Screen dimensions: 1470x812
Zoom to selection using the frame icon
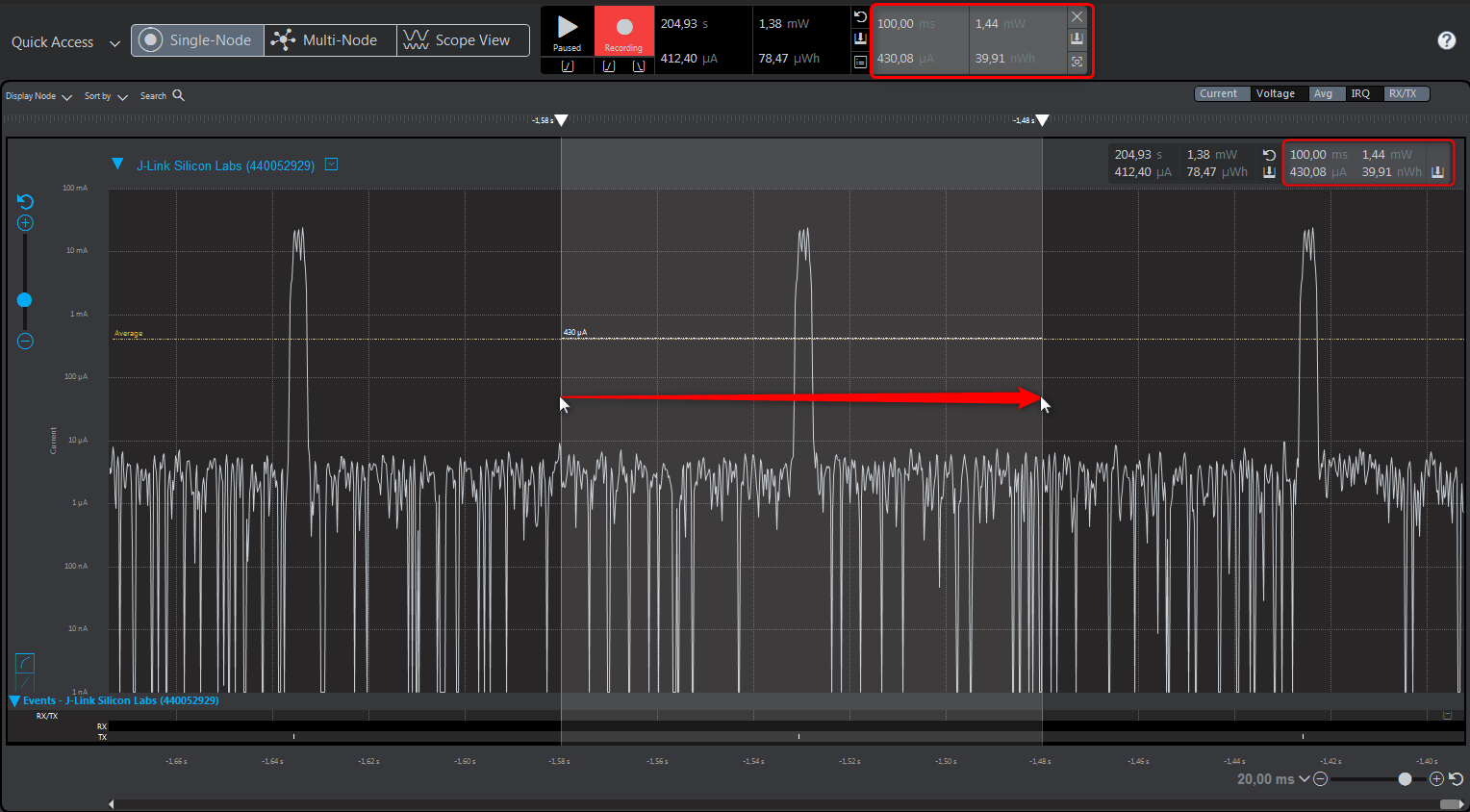click(x=1077, y=62)
